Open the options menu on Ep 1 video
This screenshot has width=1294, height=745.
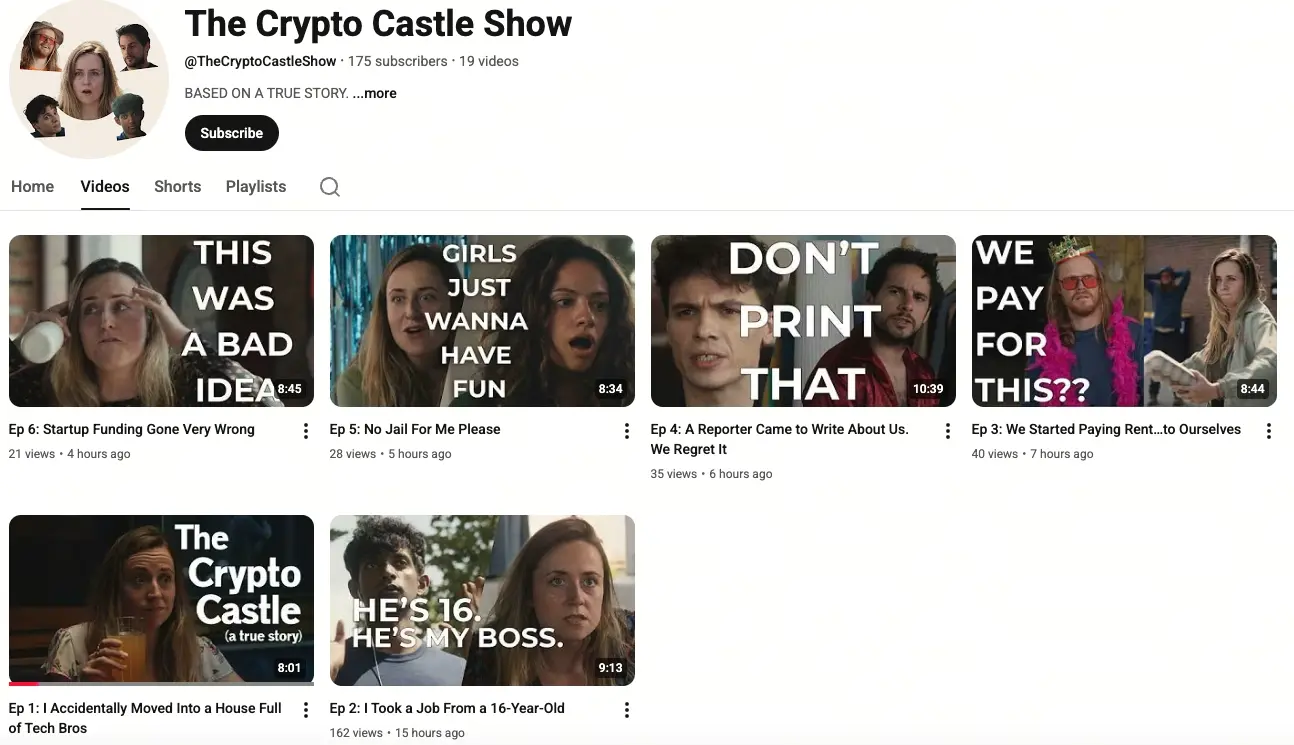(305, 709)
